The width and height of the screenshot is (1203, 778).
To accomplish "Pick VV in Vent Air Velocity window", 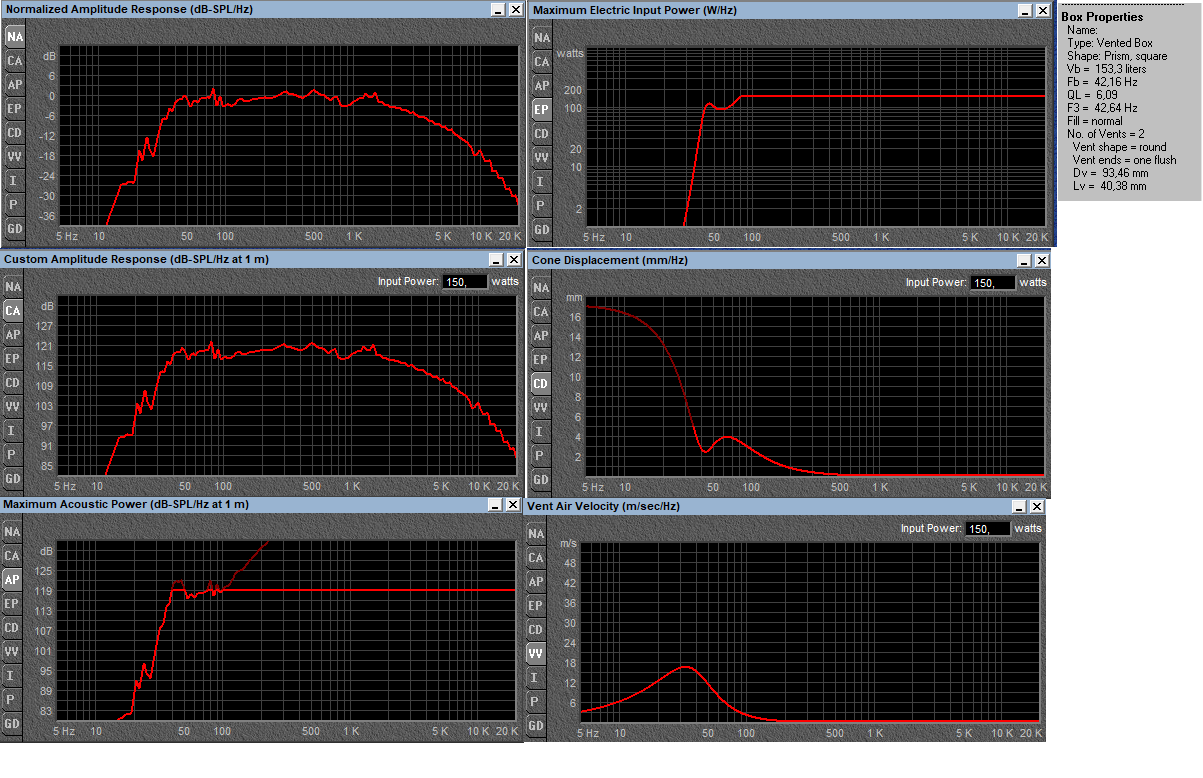I will (x=536, y=654).
